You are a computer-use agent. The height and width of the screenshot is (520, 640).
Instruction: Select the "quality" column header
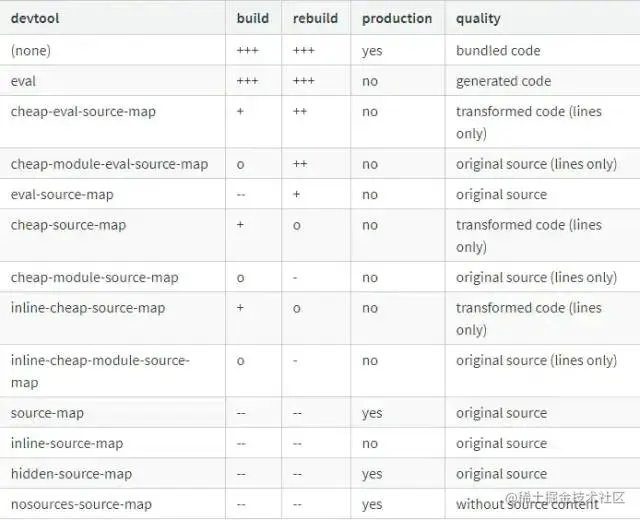tap(478, 18)
